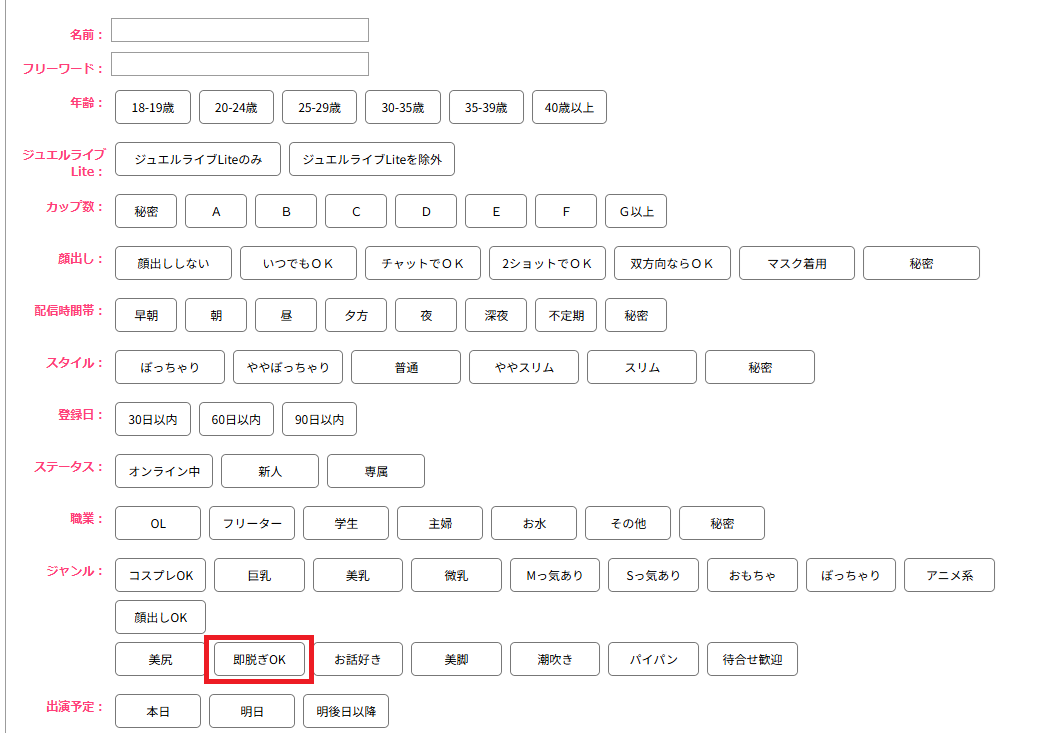Pick 明日 in the 出演予定 row
Screen dimensions: 1043x733
click(252, 711)
